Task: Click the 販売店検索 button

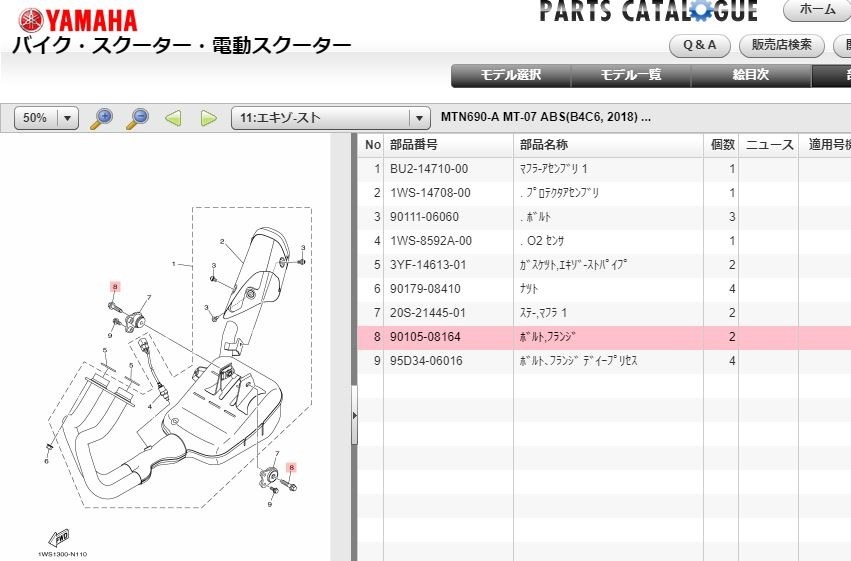Action: [782, 46]
